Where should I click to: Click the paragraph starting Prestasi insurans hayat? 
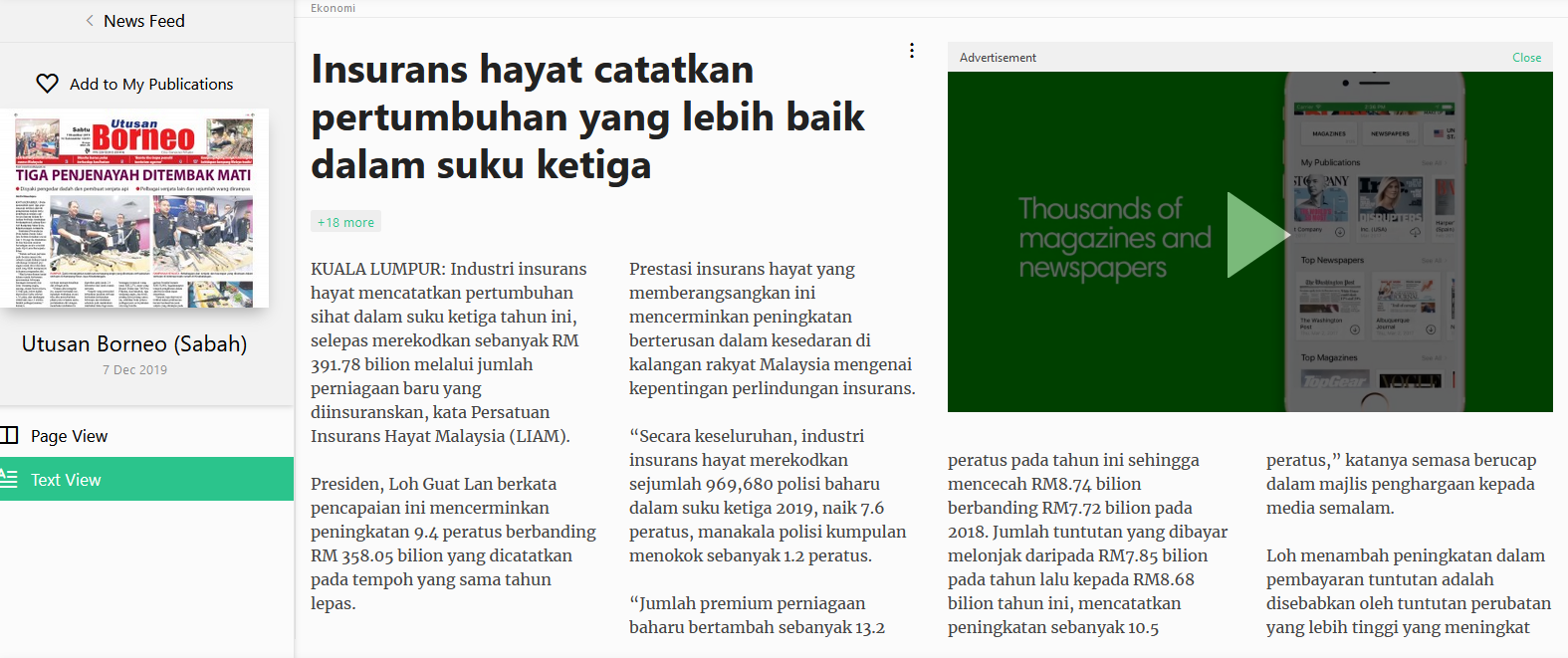pos(773,329)
